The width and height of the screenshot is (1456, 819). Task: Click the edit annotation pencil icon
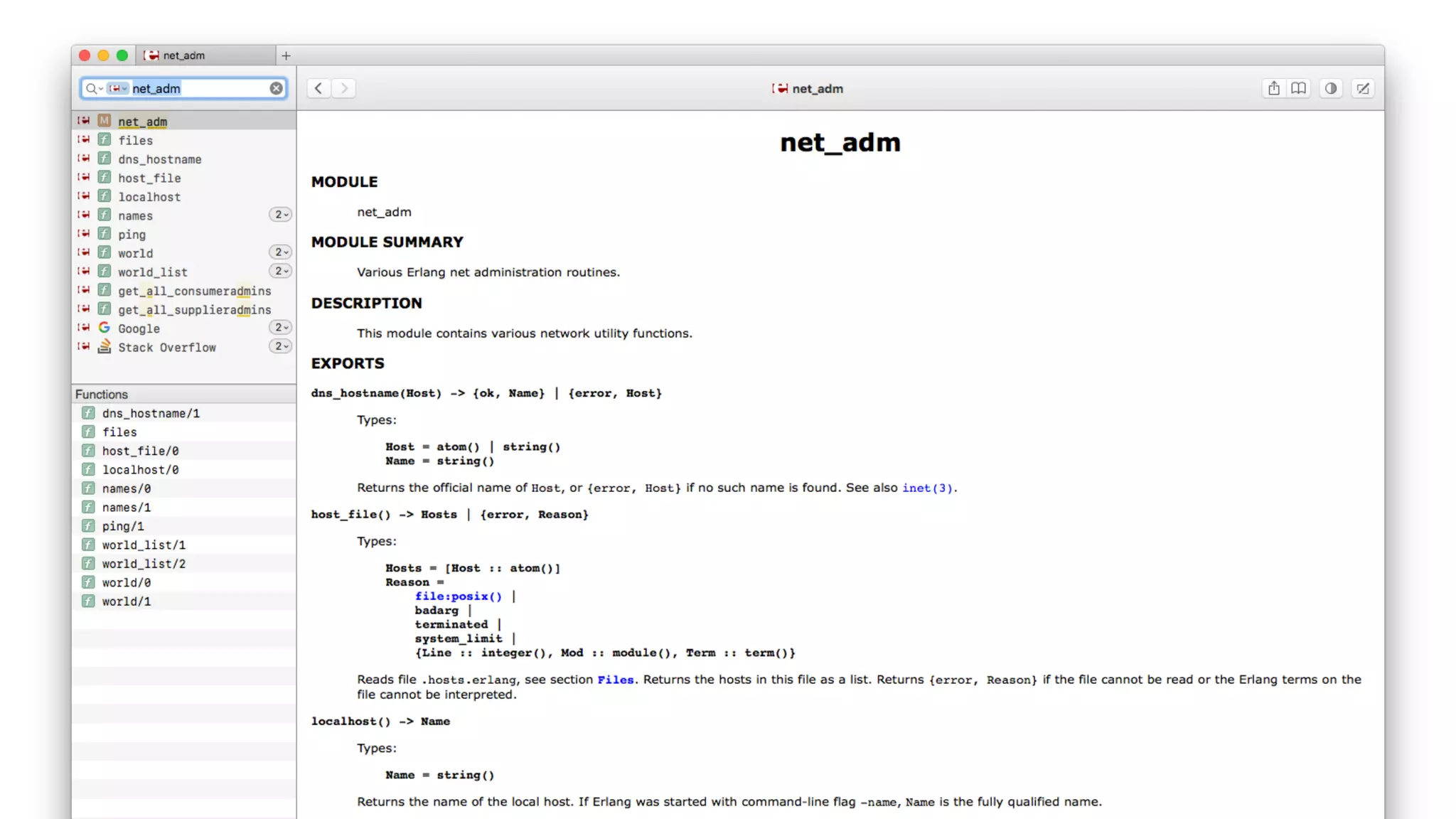(x=1362, y=88)
